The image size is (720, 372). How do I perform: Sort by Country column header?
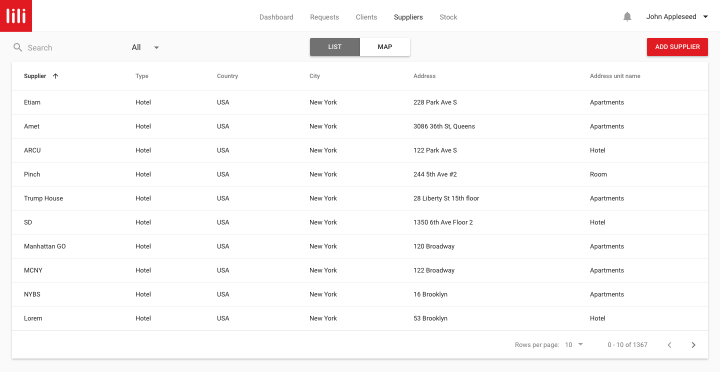(x=227, y=76)
